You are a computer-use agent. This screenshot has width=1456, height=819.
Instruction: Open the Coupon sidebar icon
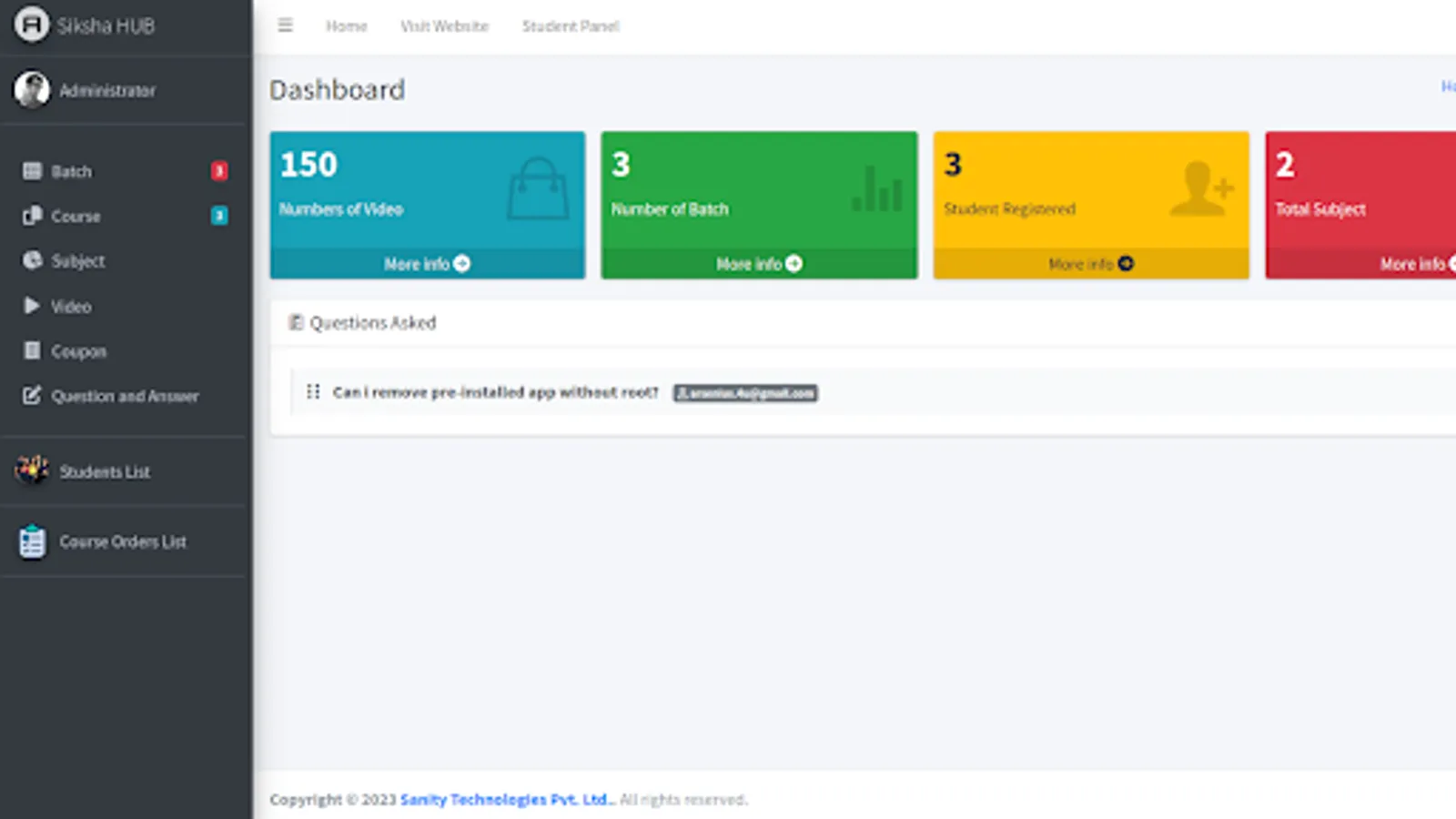coord(32,350)
